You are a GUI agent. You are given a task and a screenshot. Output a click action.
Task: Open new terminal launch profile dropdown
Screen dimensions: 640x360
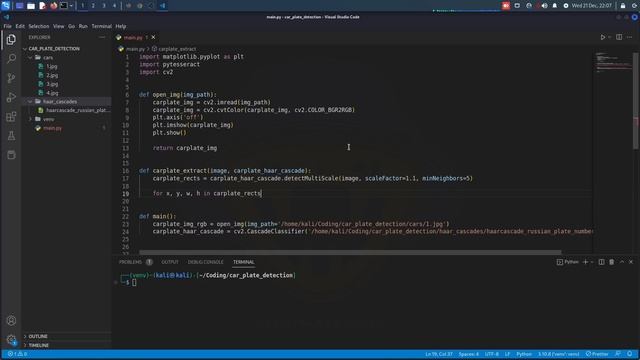[592, 262]
